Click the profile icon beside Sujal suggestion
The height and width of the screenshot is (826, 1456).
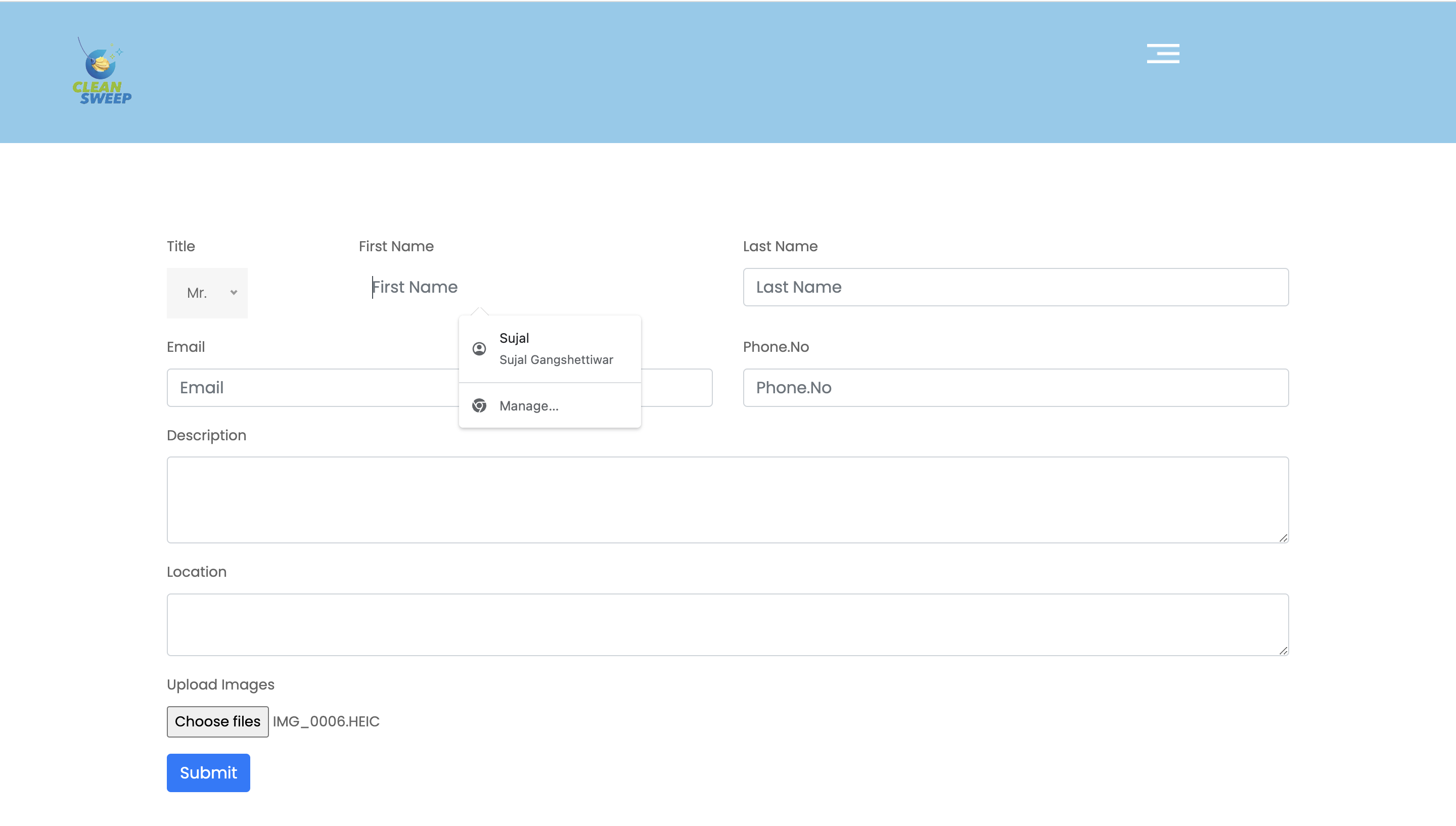479,348
